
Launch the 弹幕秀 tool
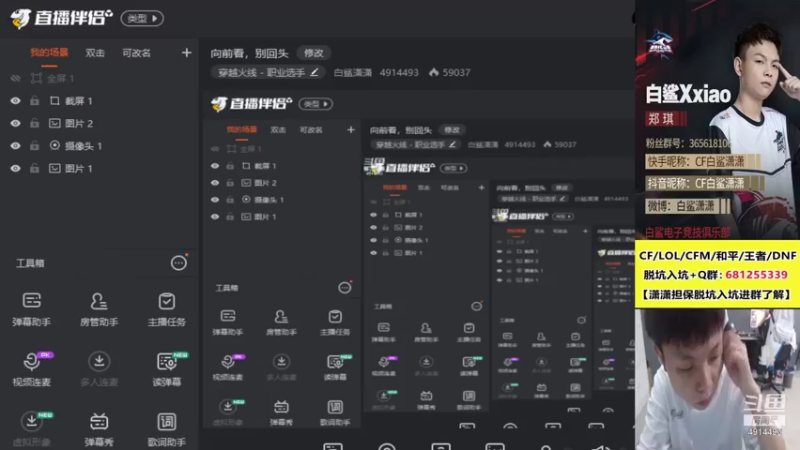point(99,429)
